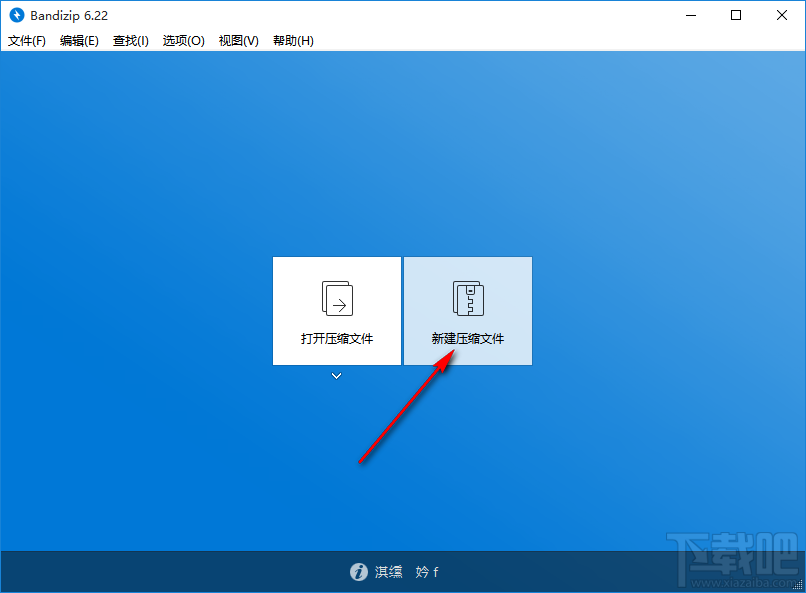
Task: Open the 编辑(E) menu
Action: coord(79,41)
